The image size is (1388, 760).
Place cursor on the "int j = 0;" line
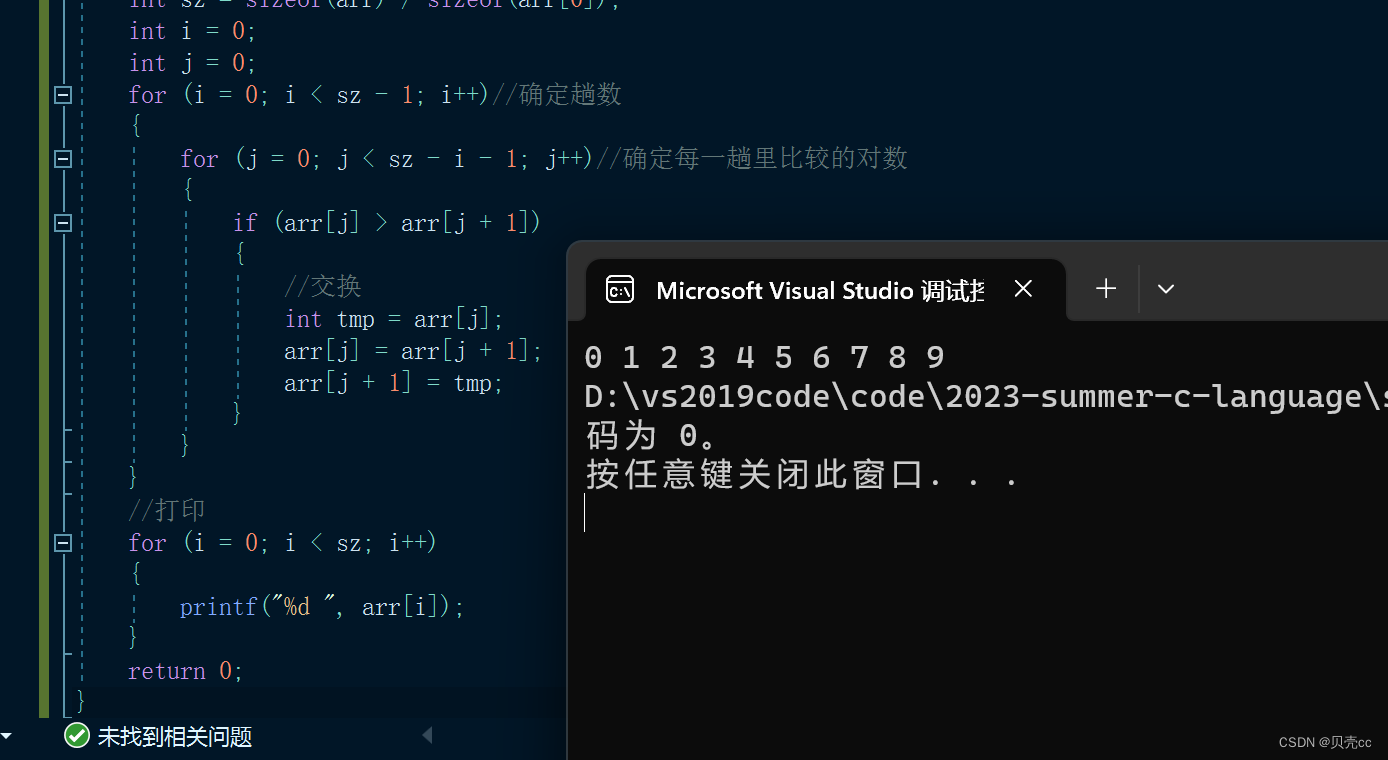193,63
